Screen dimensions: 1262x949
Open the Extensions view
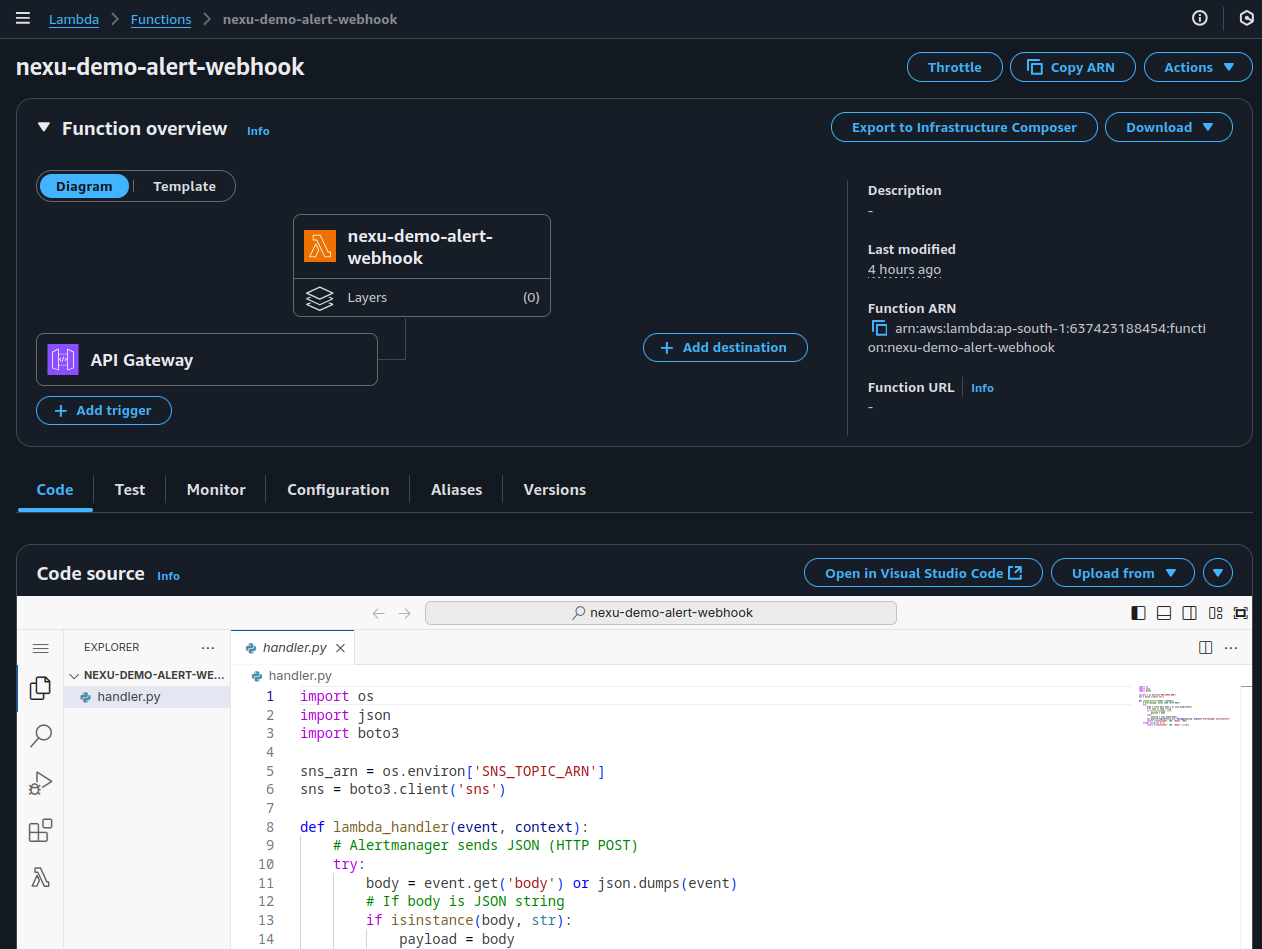40,830
